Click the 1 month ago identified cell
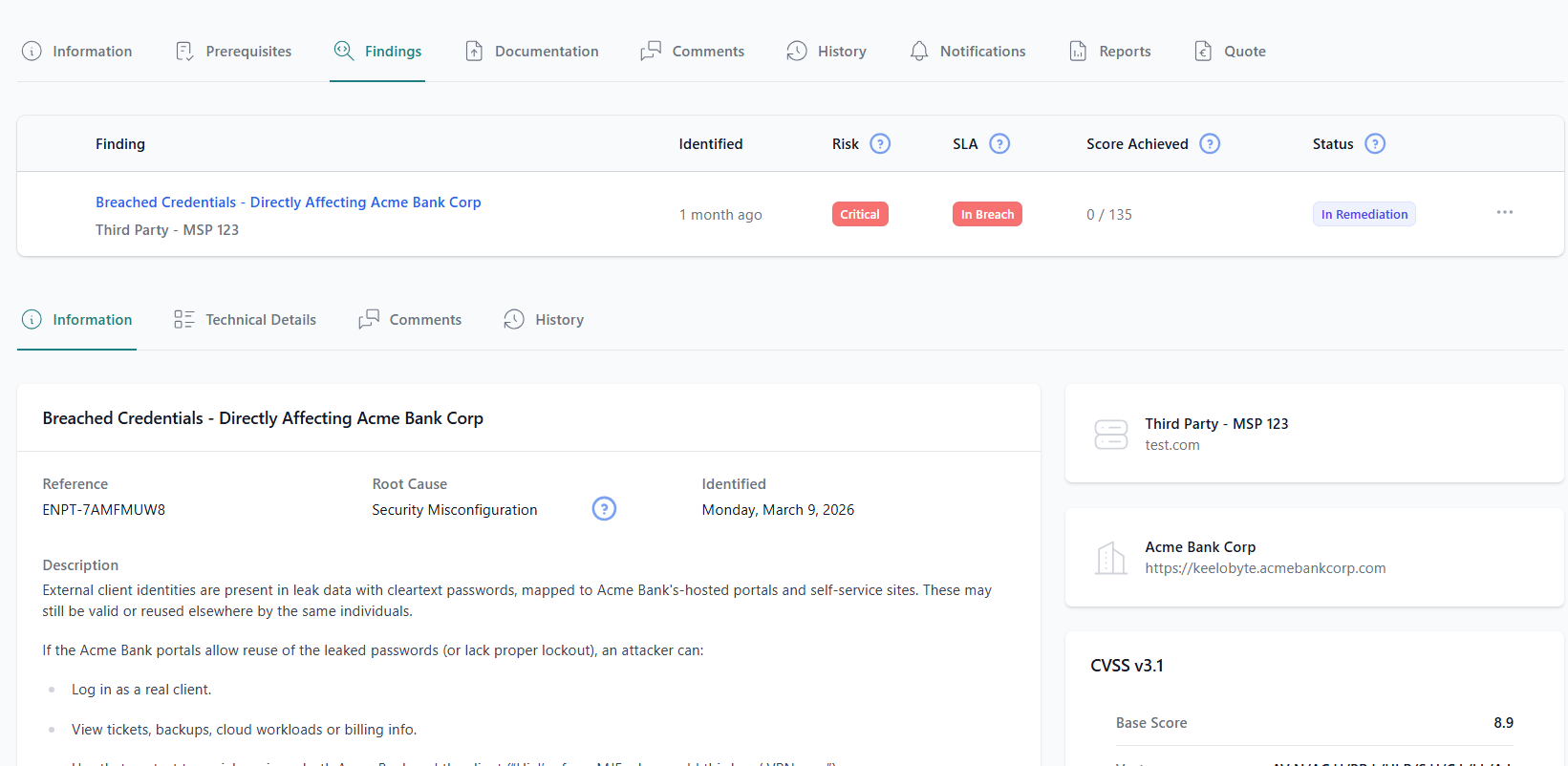Image resolution: width=1568 pixels, height=766 pixels. [x=720, y=215]
